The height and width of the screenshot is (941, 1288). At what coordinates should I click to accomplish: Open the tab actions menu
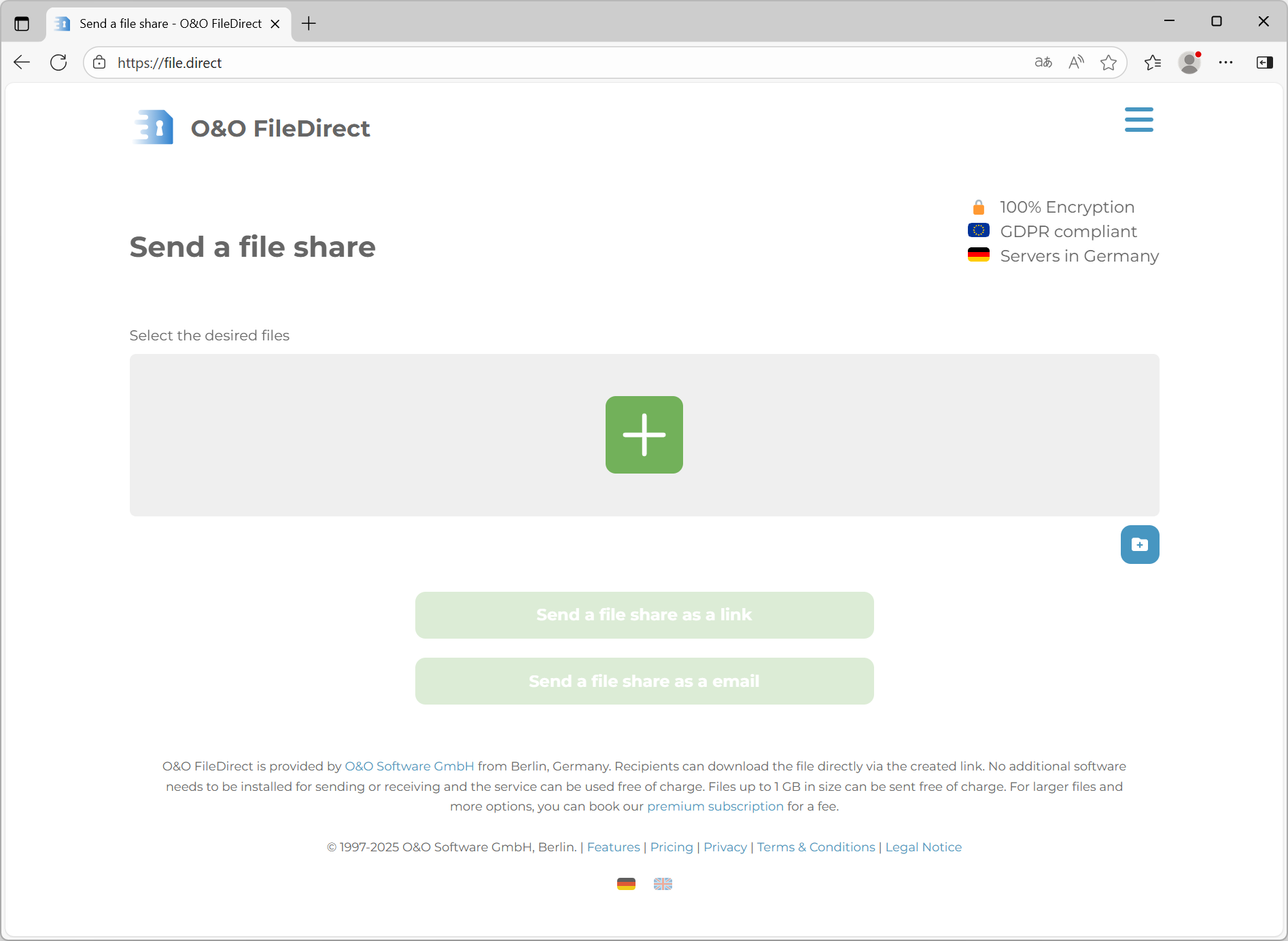click(22, 24)
